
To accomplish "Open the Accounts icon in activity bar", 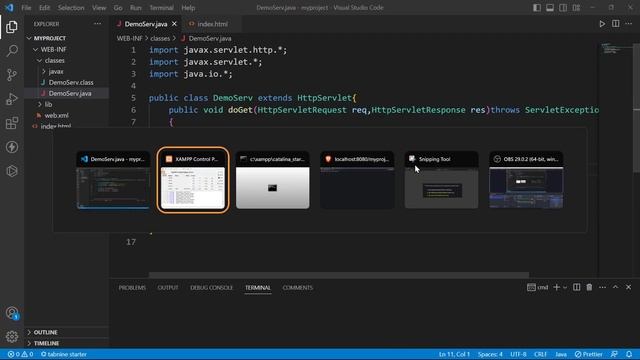I will 12,313.
